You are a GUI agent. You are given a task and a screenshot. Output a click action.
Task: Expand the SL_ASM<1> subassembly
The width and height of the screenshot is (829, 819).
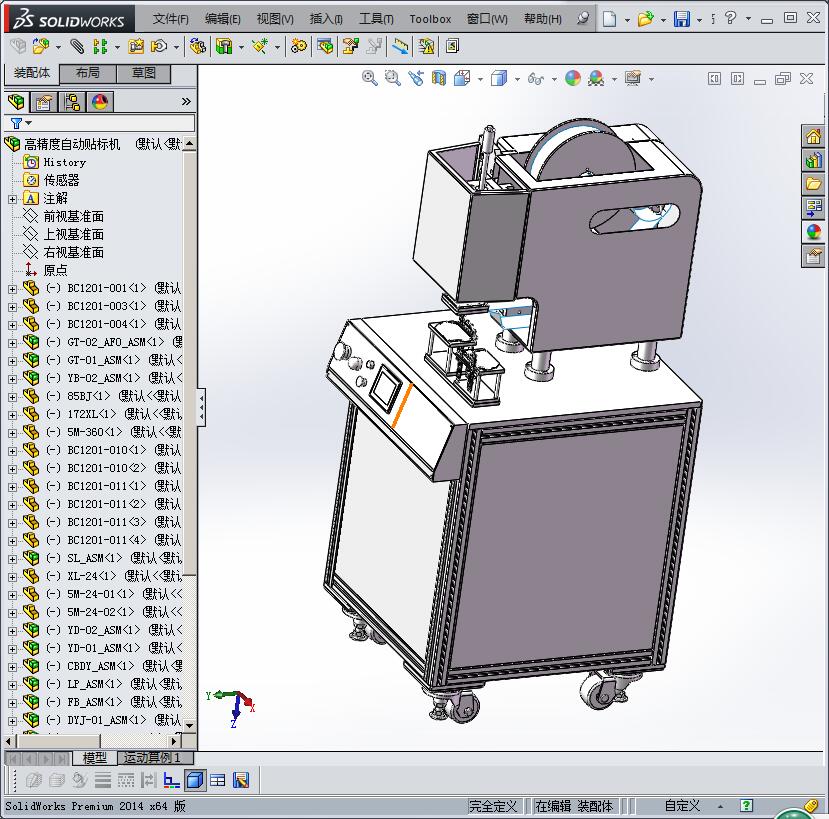(x=12, y=559)
